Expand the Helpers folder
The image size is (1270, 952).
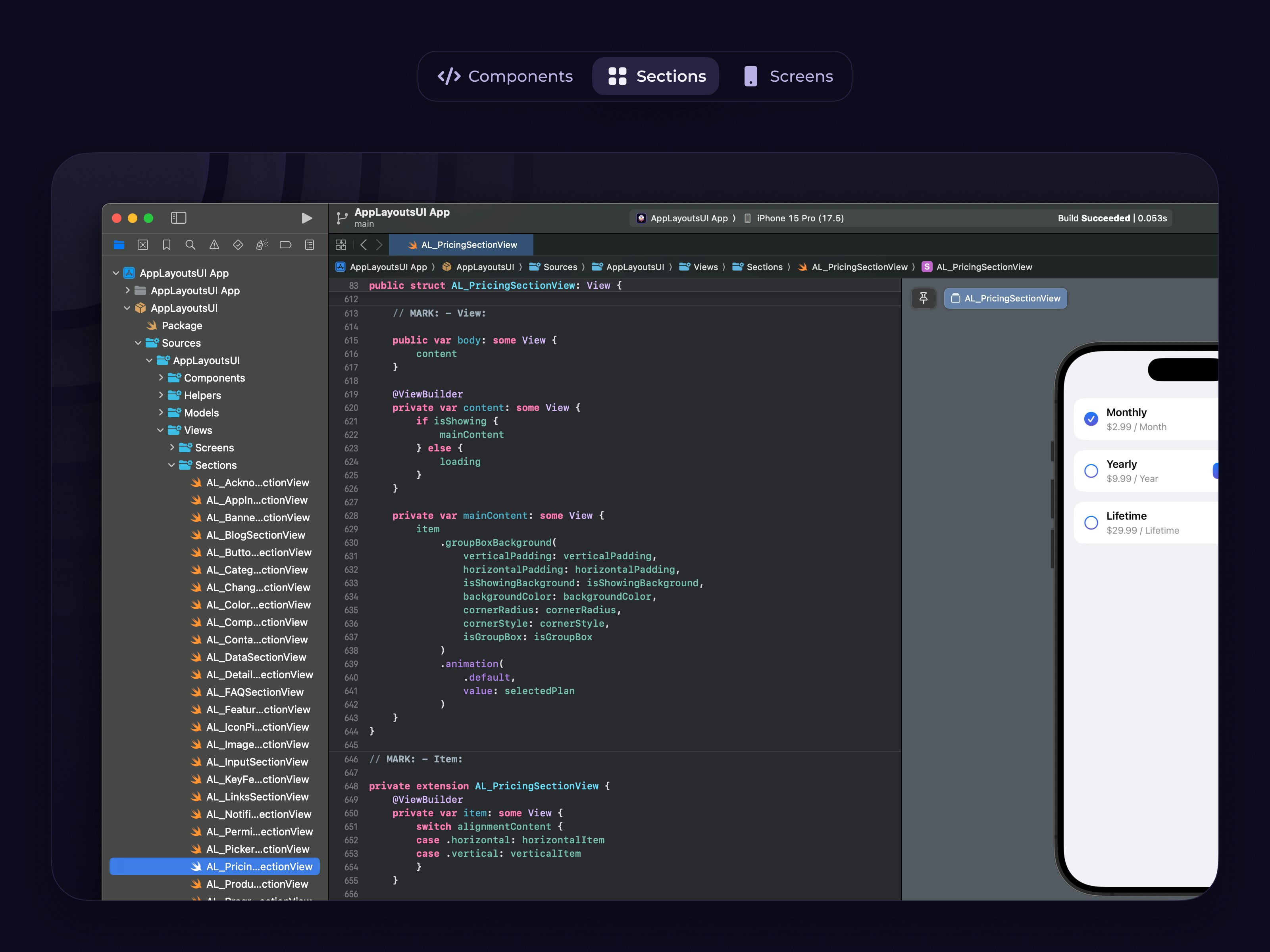[161, 395]
